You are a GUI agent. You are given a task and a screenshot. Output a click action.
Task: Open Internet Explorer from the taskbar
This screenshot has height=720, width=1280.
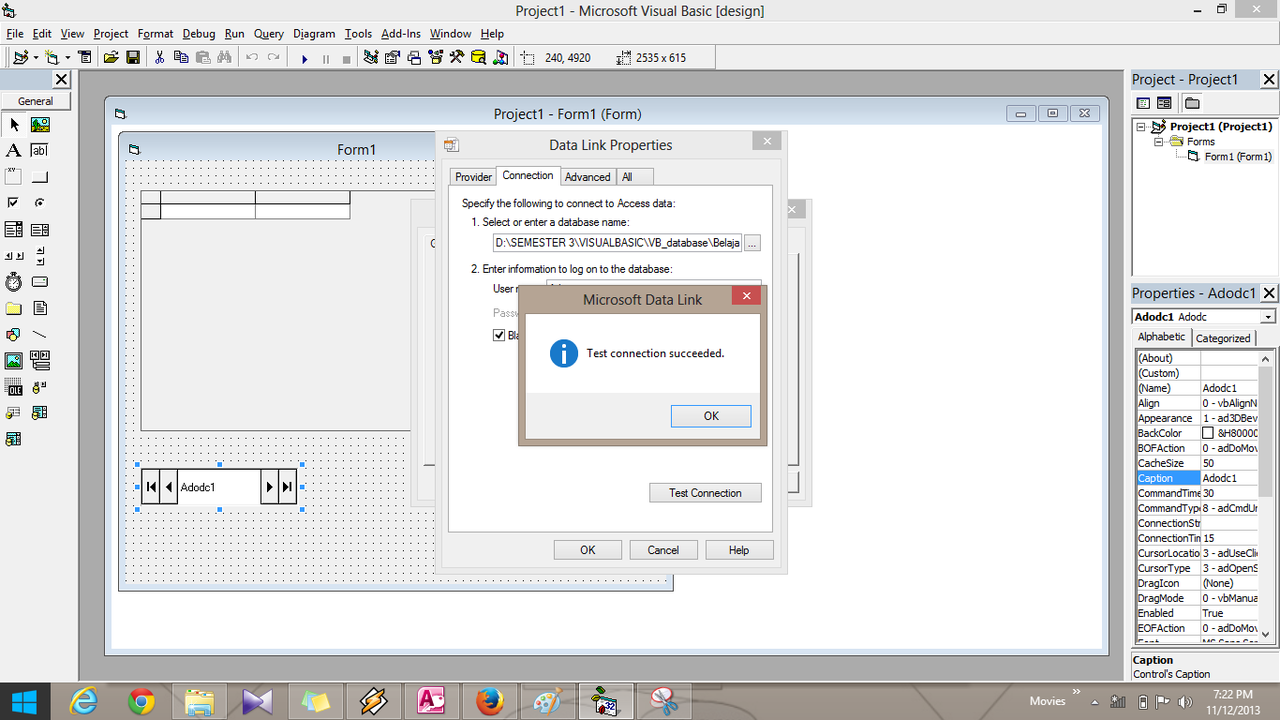coord(84,702)
